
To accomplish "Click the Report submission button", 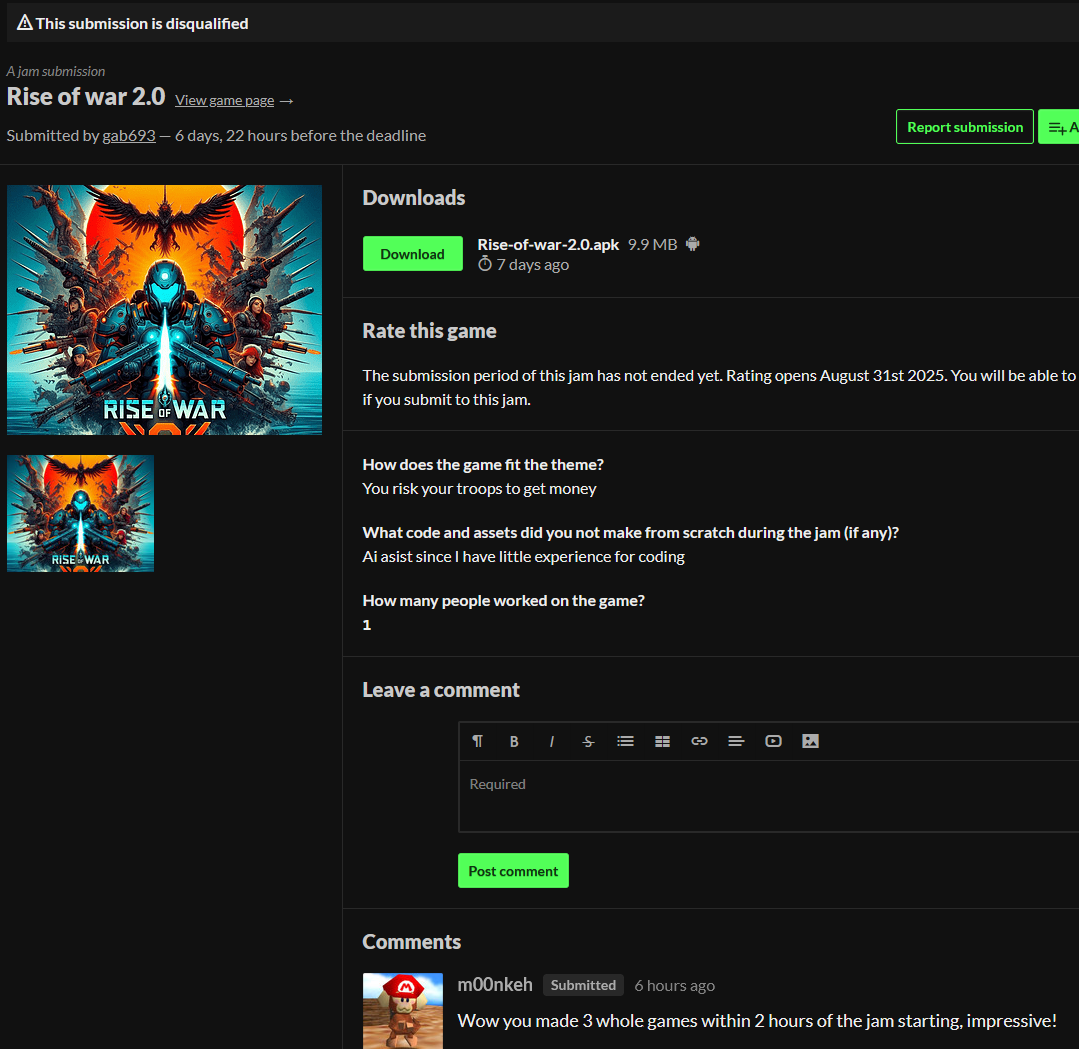I will [x=965, y=127].
